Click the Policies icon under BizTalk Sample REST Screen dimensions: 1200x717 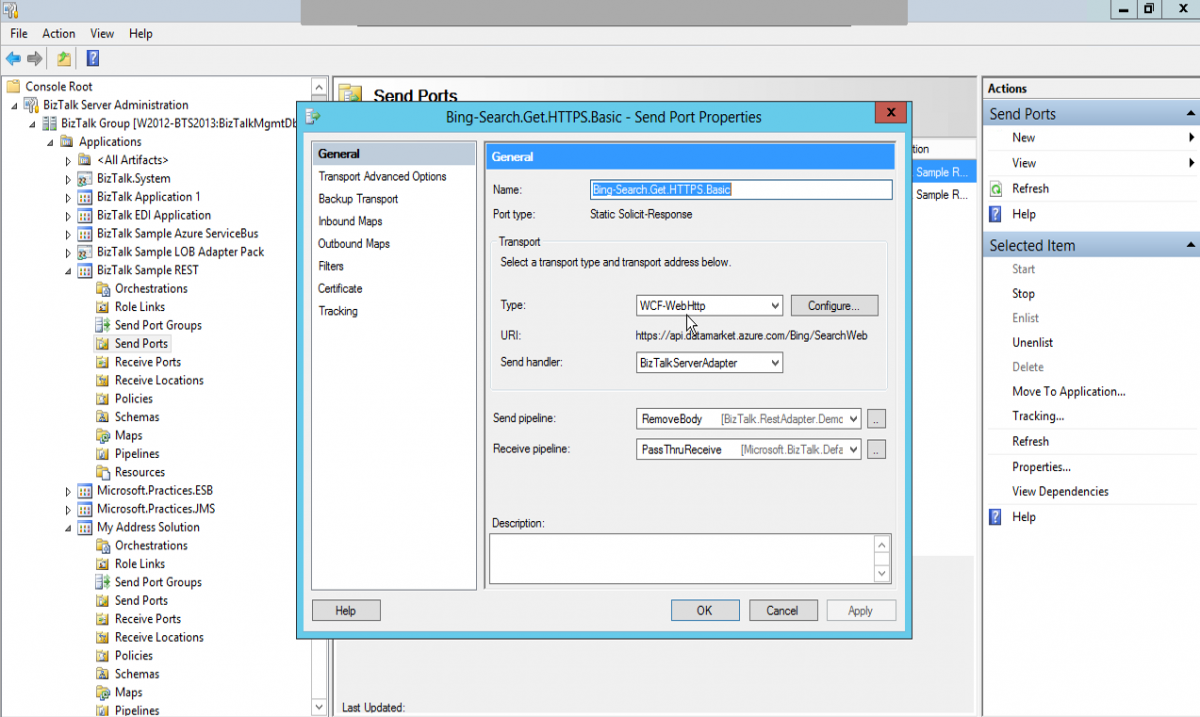(x=104, y=399)
